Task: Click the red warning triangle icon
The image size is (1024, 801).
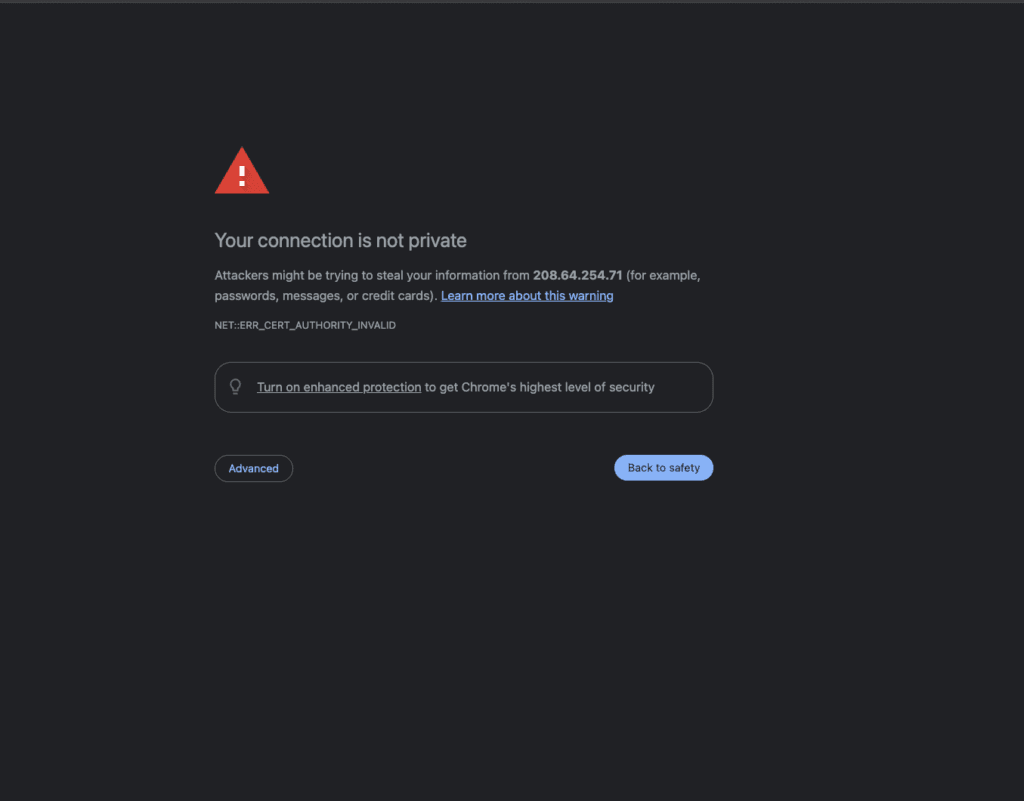Action: coord(242,170)
